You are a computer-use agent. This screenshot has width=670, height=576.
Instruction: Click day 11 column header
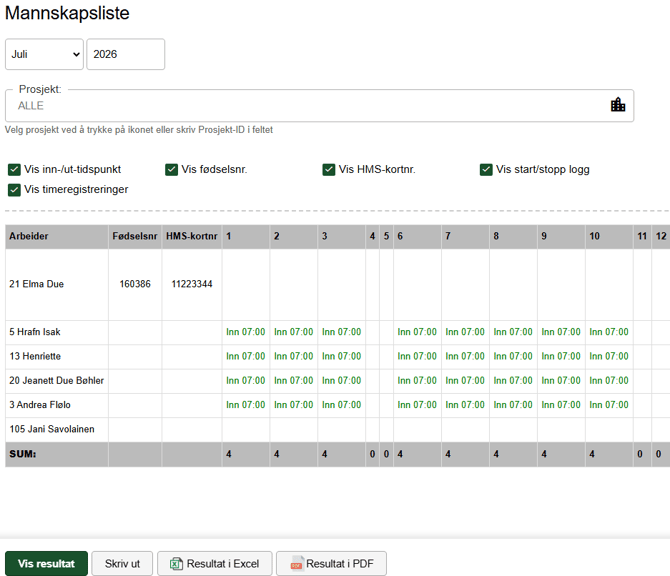click(x=642, y=236)
